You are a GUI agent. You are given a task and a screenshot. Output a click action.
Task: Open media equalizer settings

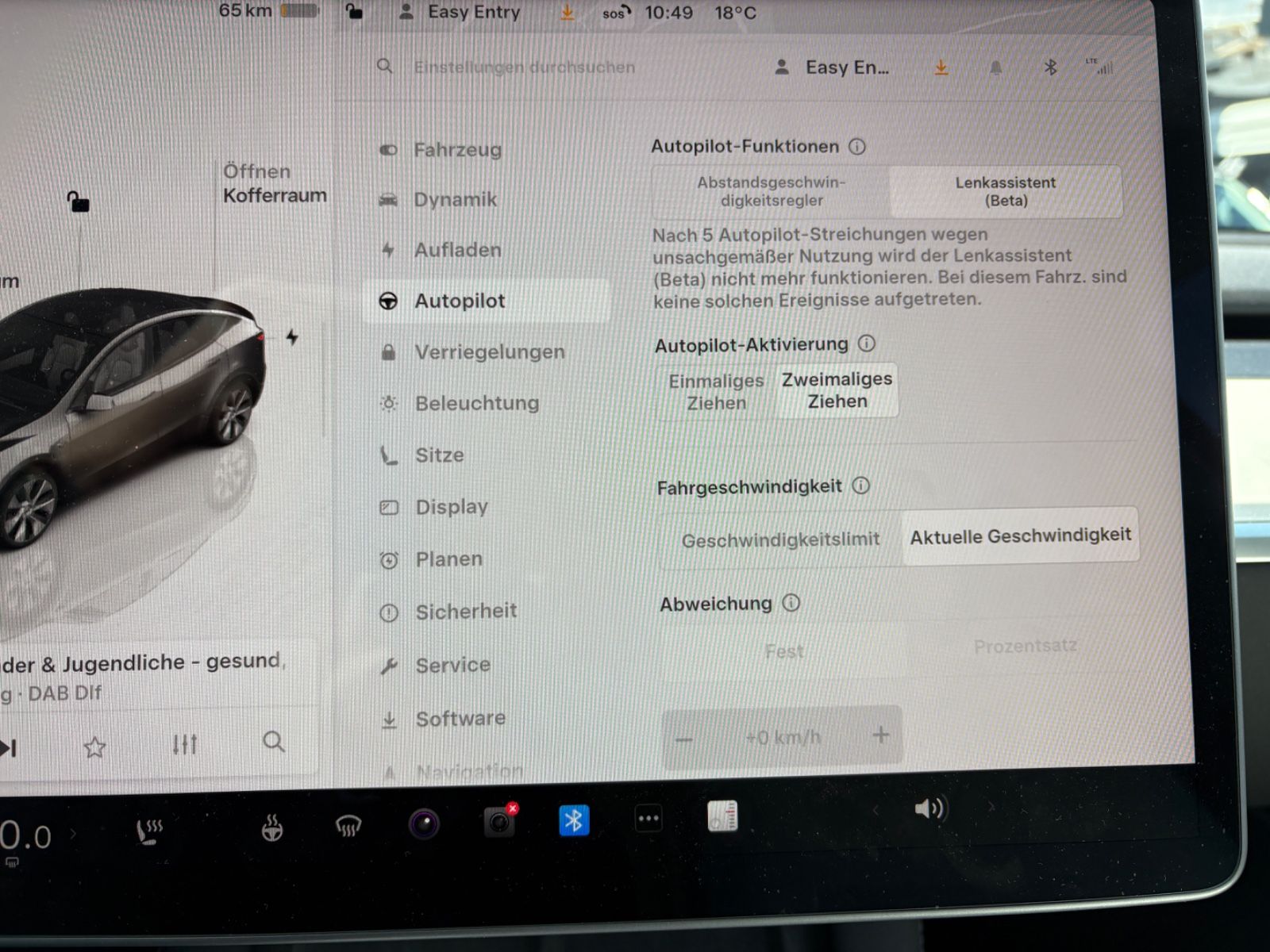pos(185,744)
